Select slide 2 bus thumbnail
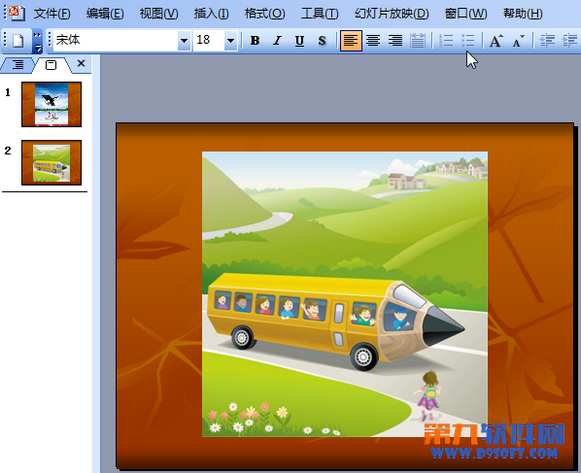The image size is (581, 473). point(52,163)
